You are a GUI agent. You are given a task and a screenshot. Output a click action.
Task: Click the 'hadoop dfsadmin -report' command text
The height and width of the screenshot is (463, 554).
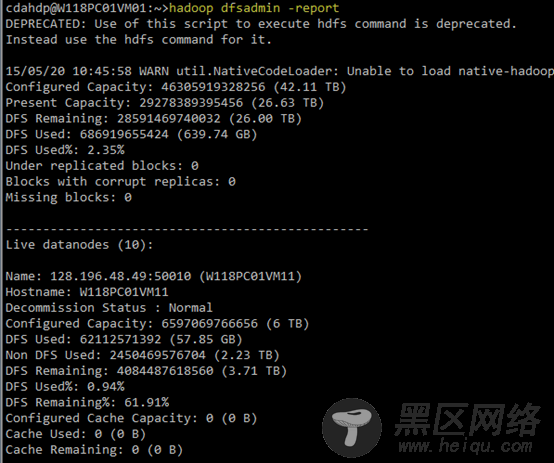coord(254,8)
